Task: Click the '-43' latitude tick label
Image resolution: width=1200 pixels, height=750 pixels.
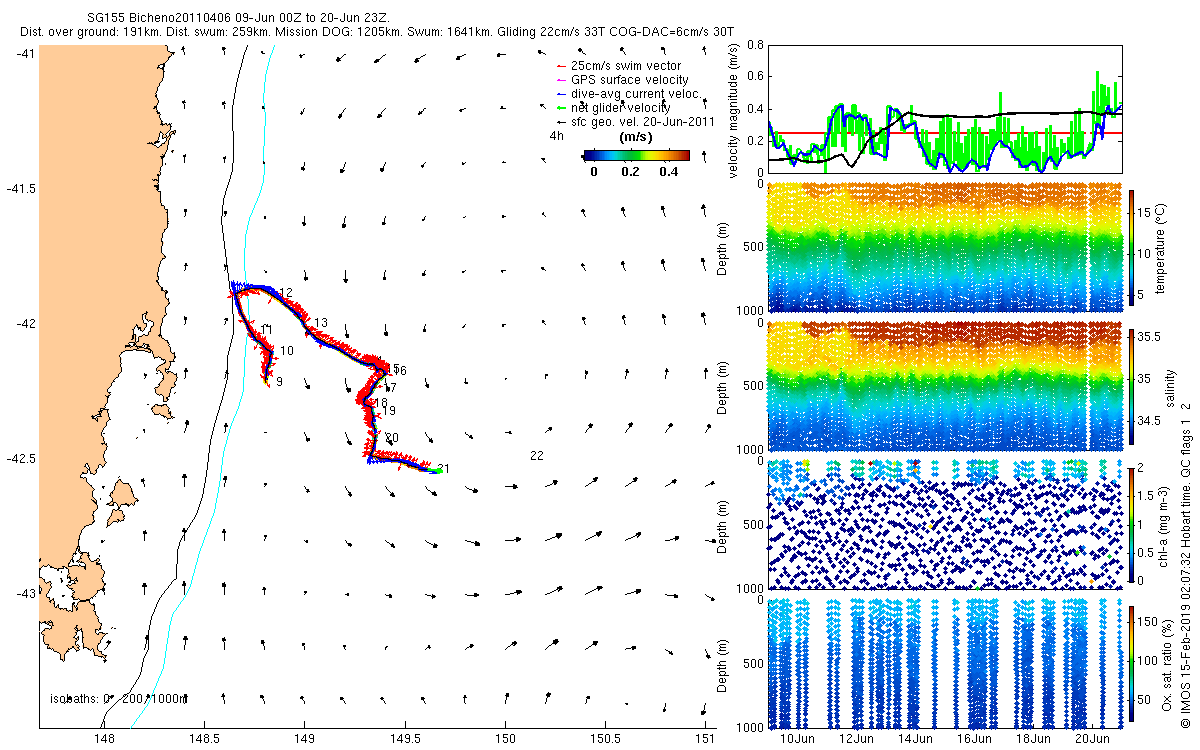Action: pos(27,594)
